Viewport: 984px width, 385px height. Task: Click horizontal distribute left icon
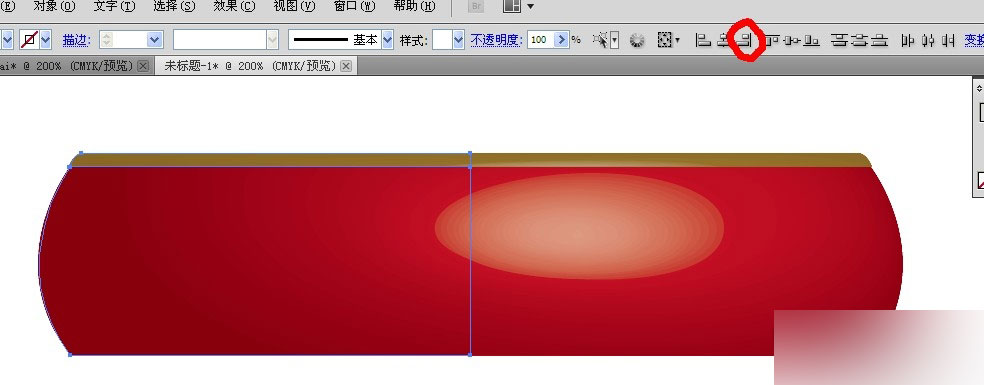[x=907, y=40]
